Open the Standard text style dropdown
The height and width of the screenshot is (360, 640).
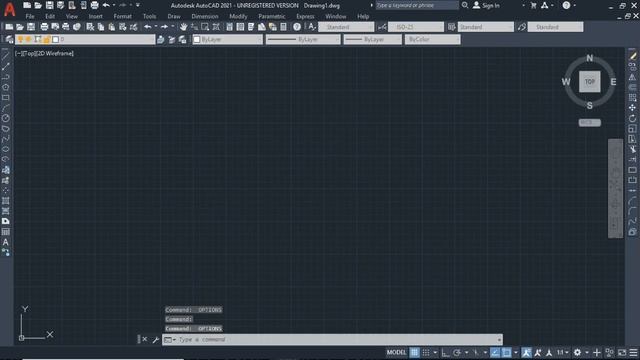tap(346, 27)
